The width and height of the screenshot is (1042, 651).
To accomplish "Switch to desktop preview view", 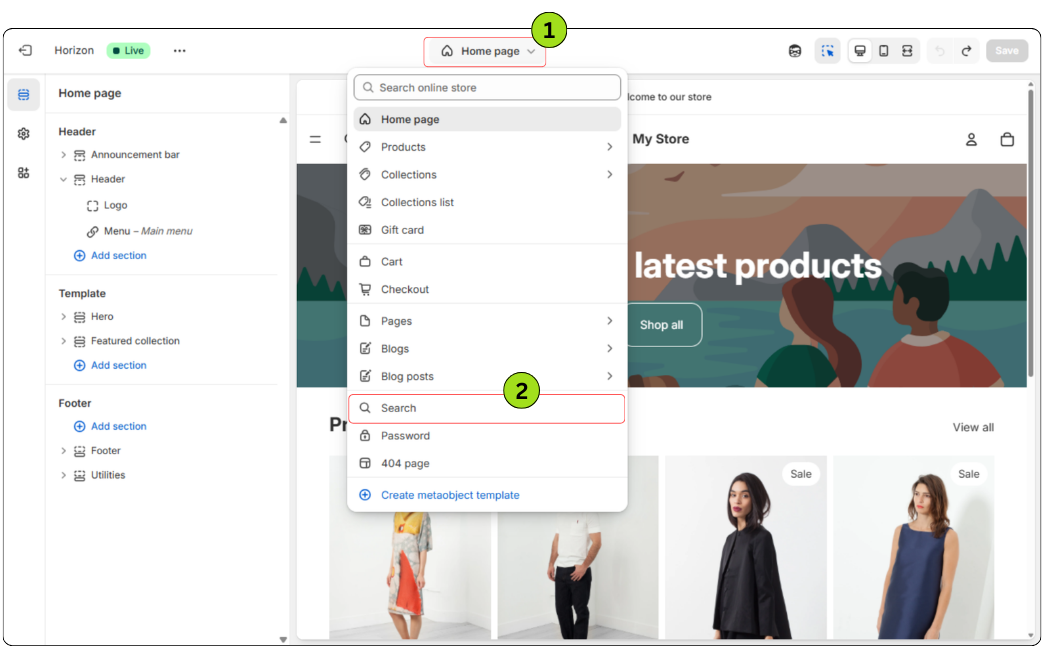I will click(x=860, y=51).
